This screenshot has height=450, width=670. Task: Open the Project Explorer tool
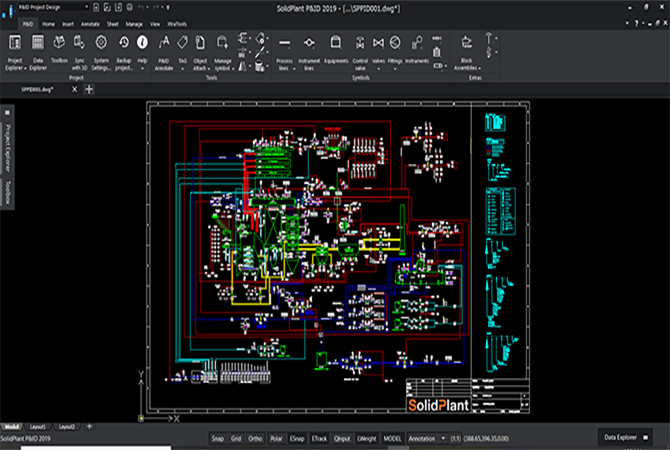[15, 52]
